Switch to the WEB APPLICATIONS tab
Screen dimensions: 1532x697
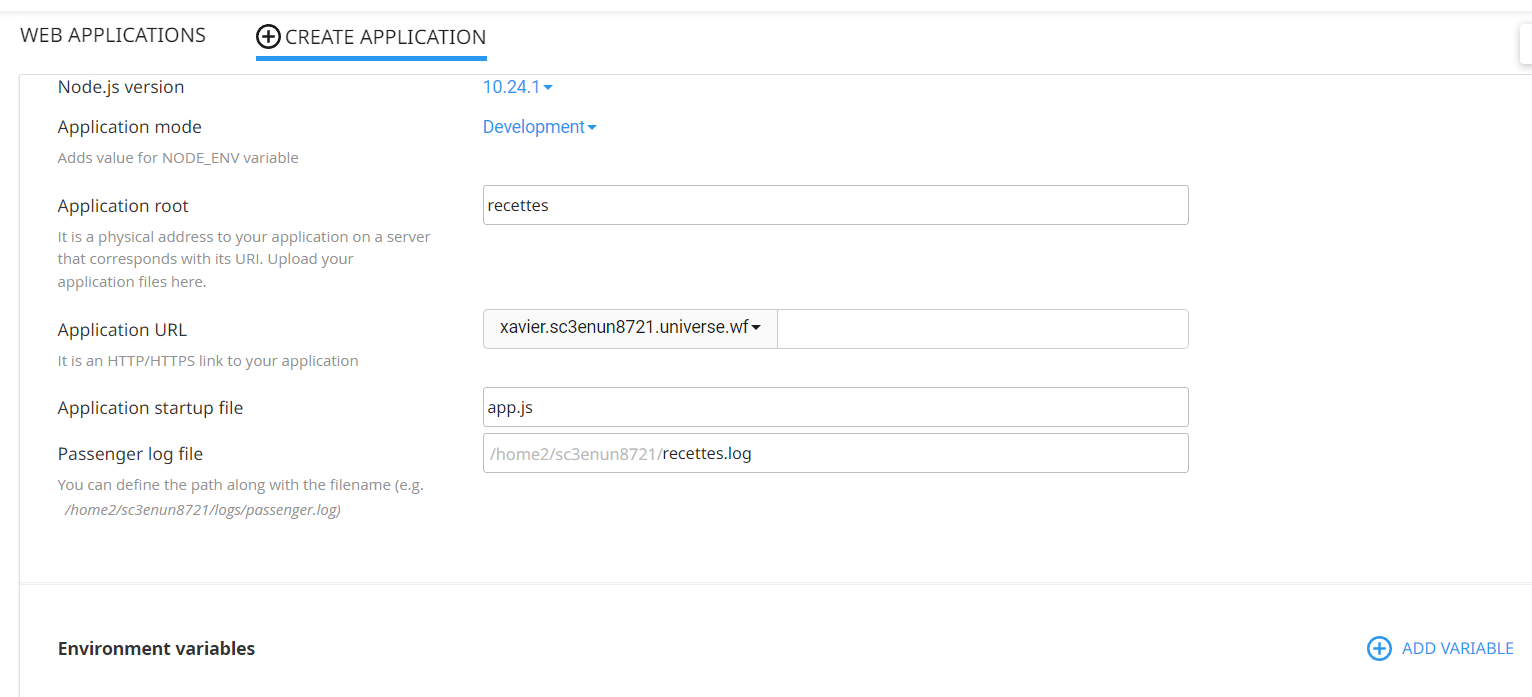click(x=113, y=35)
